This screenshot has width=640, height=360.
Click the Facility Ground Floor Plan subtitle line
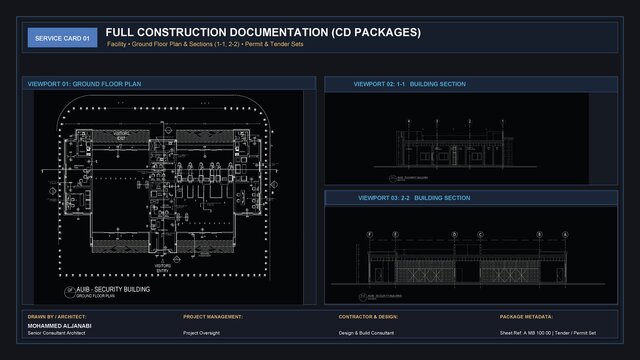(205, 44)
